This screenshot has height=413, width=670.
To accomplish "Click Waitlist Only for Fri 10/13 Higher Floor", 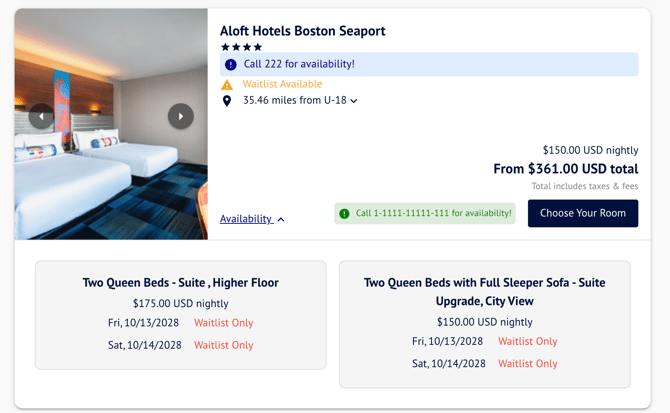I will click(223, 323).
